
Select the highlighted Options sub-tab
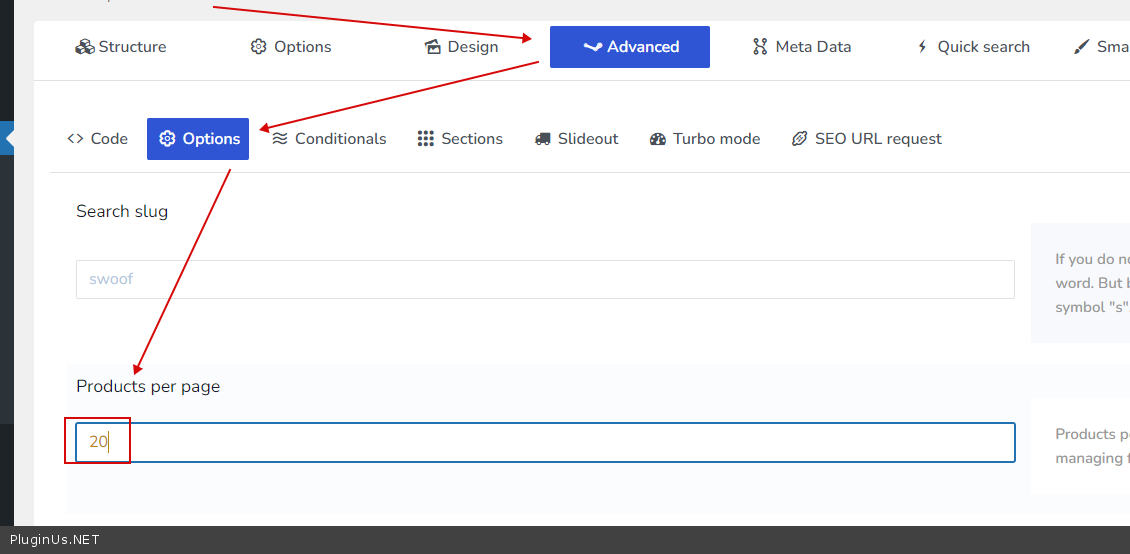pyautogui.click(x=198, y=139)
